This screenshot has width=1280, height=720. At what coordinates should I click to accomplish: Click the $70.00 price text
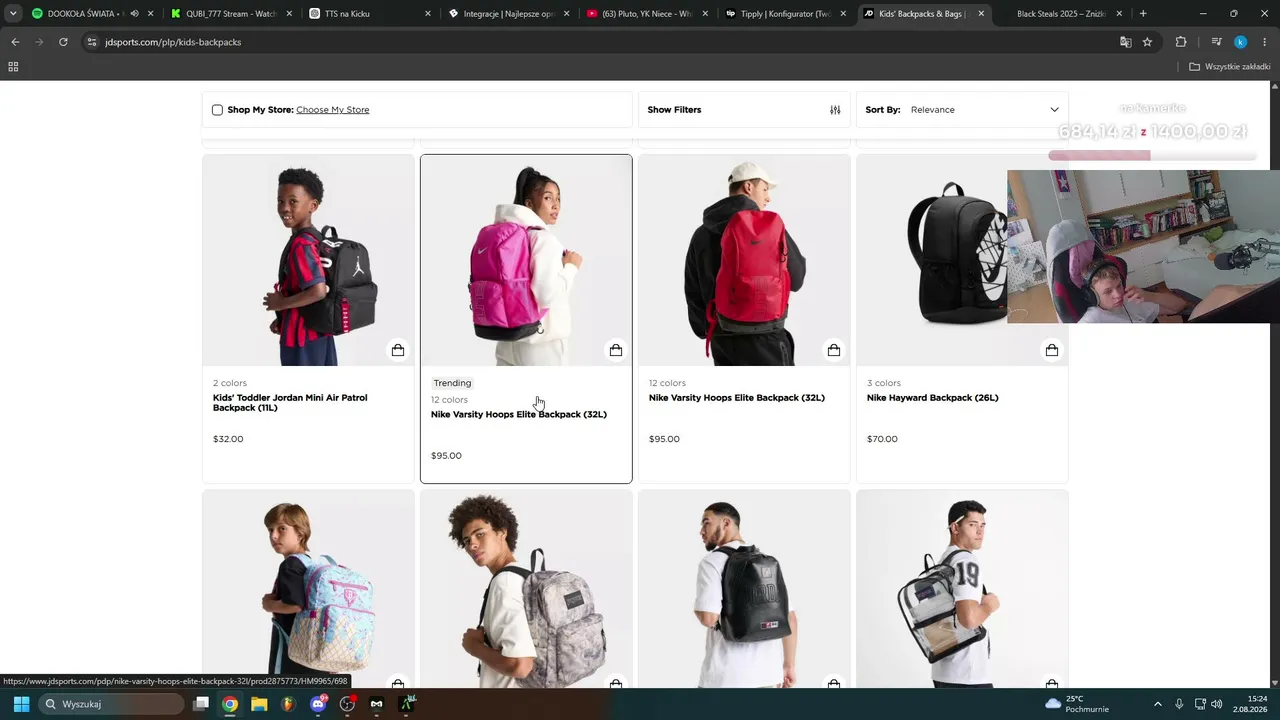tap(882, 439)
